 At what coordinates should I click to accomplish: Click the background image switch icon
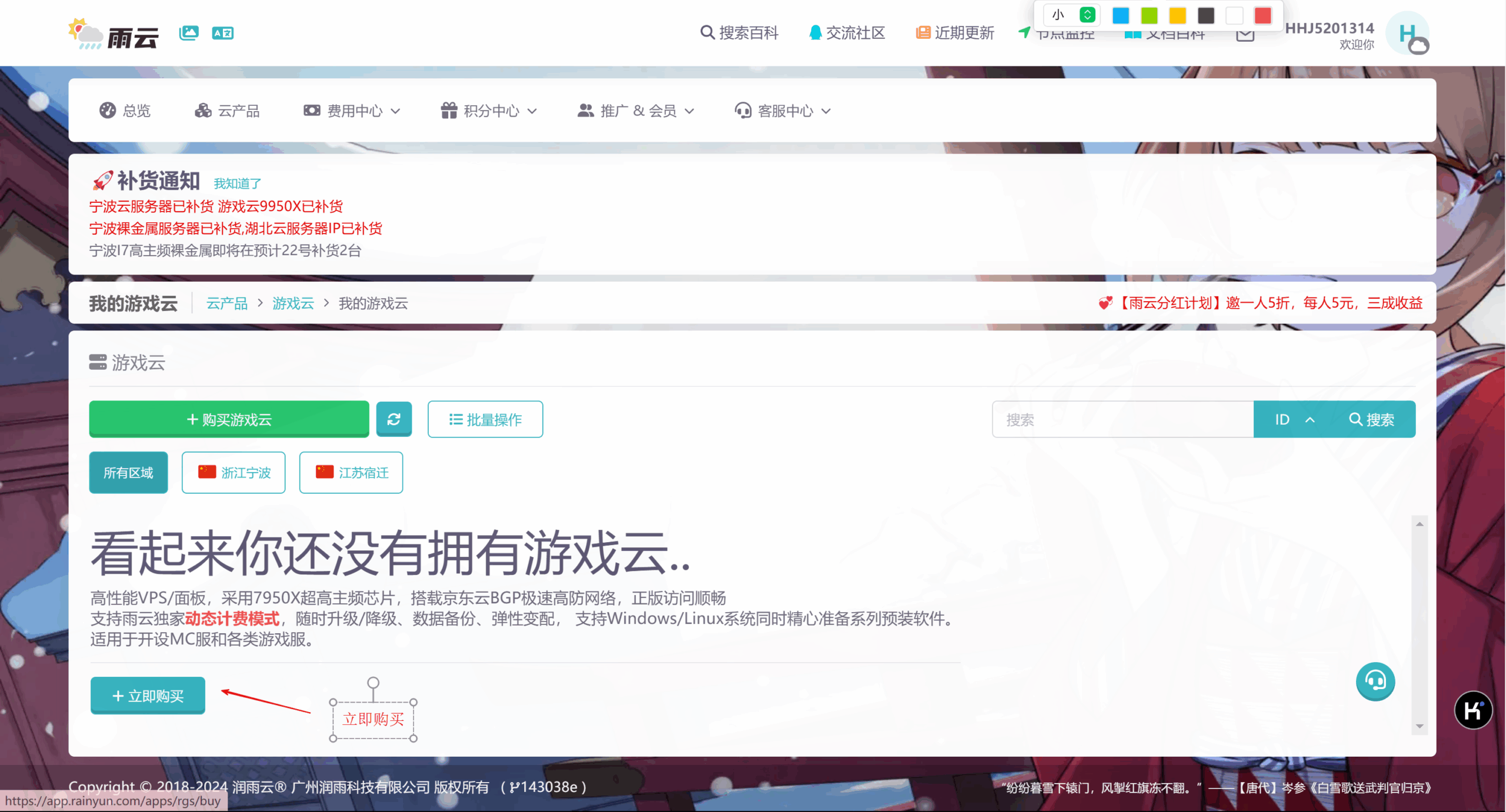[x=189, y=33]
